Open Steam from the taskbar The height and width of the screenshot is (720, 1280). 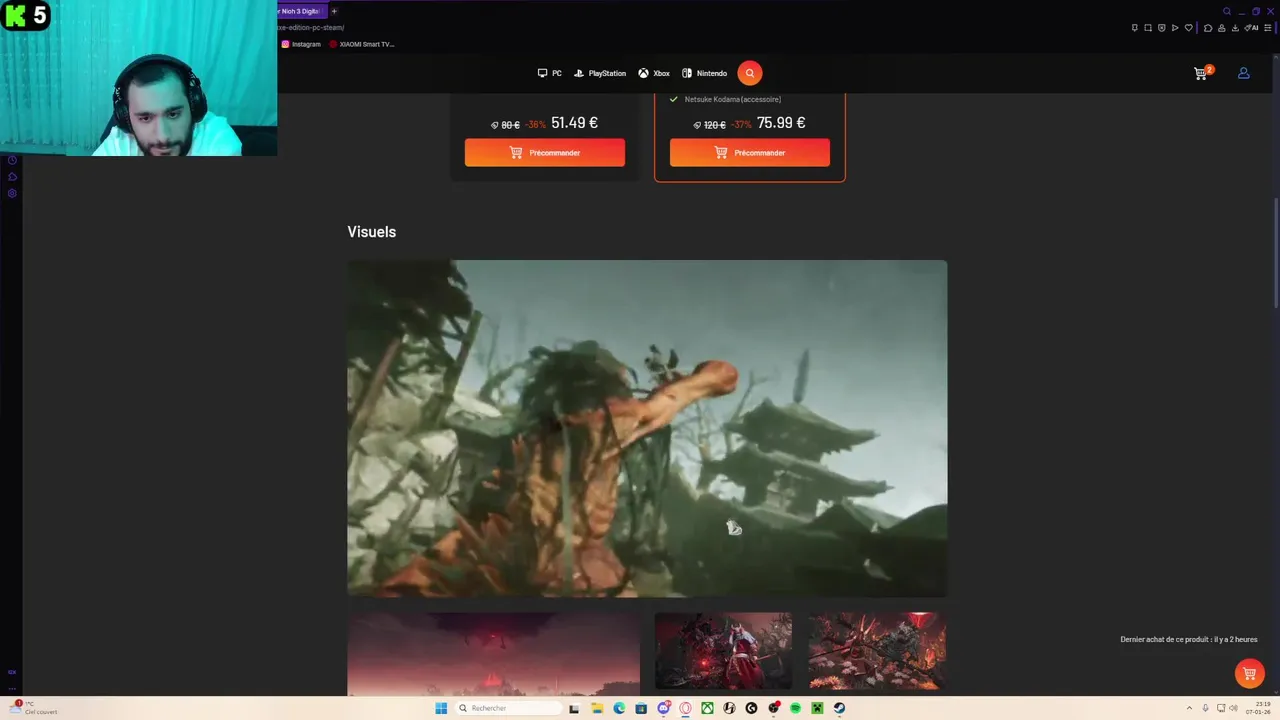[x=839, y=708]
